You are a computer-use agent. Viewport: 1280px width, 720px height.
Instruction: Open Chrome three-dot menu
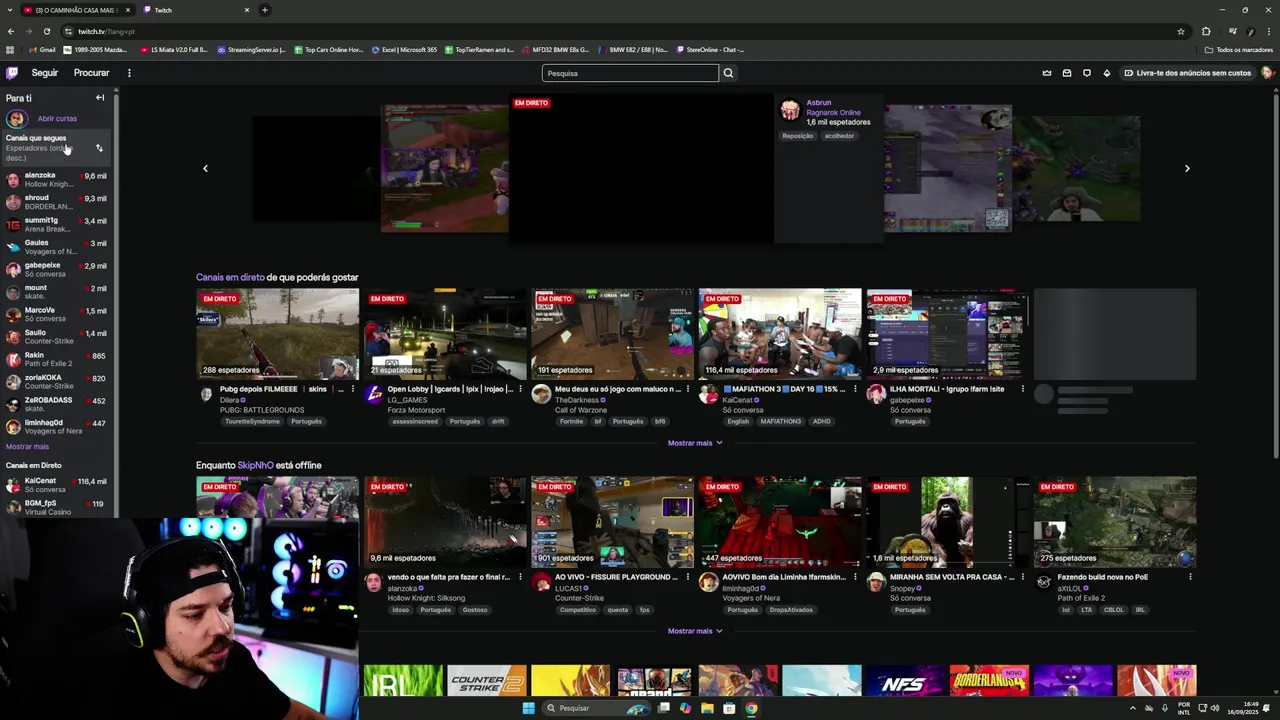point(1268,31)
